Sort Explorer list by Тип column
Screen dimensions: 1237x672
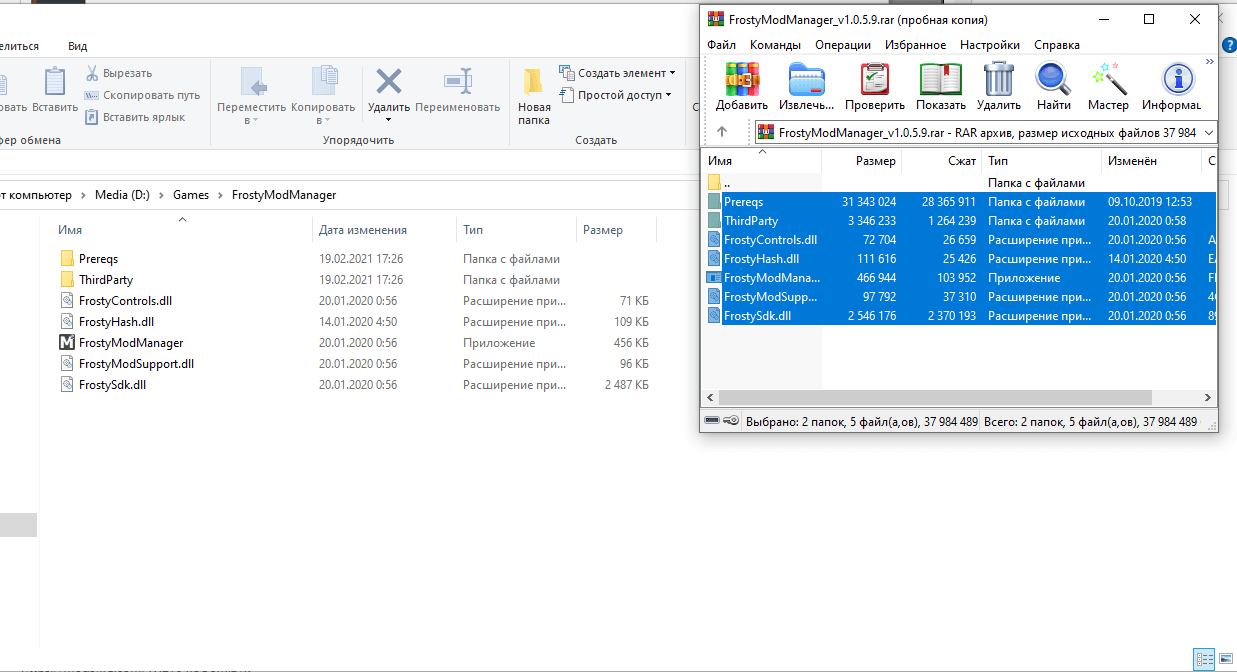pos(473,230)
